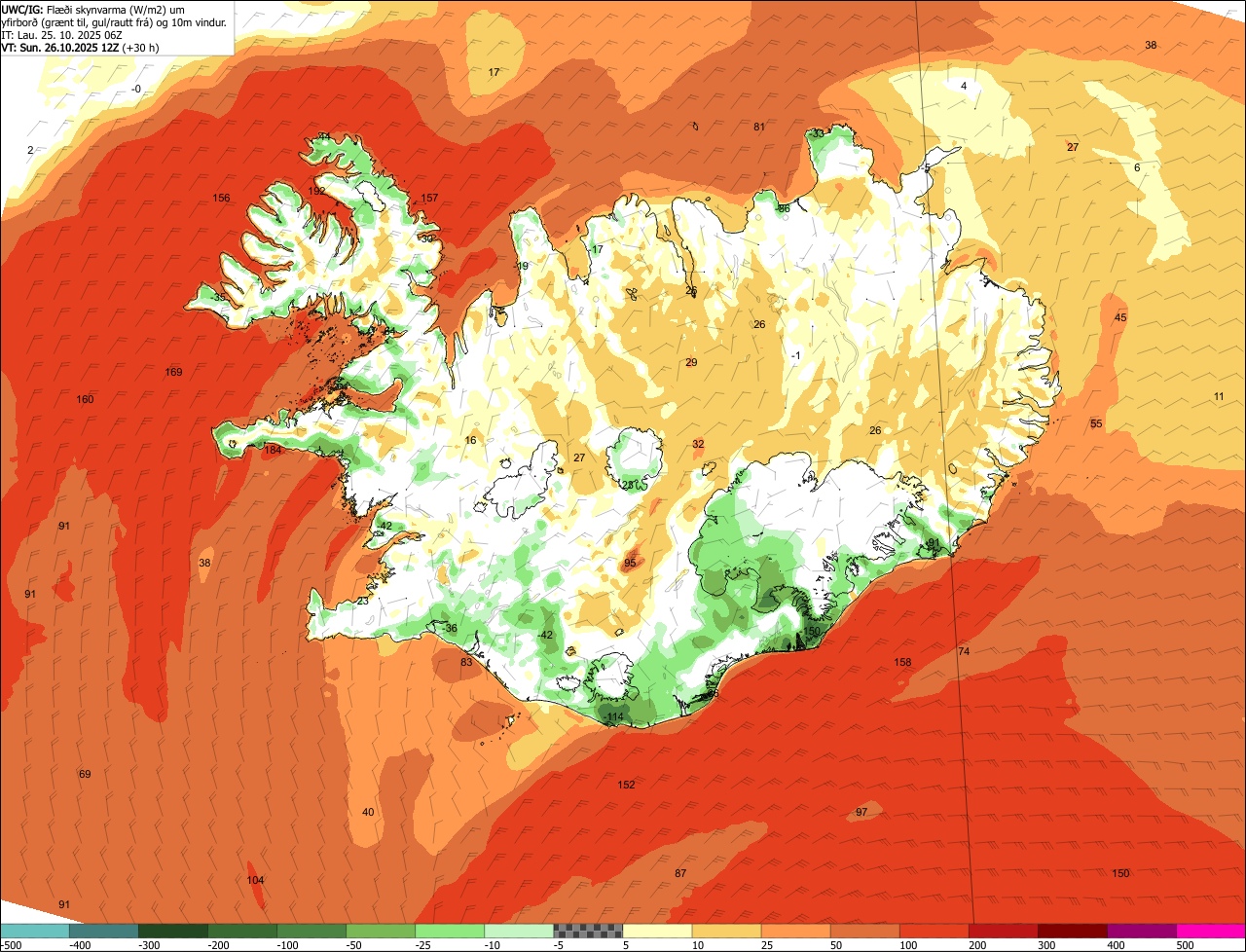Click the '-1' flux value
This screenshot has width=1246, height=952.
795,356
